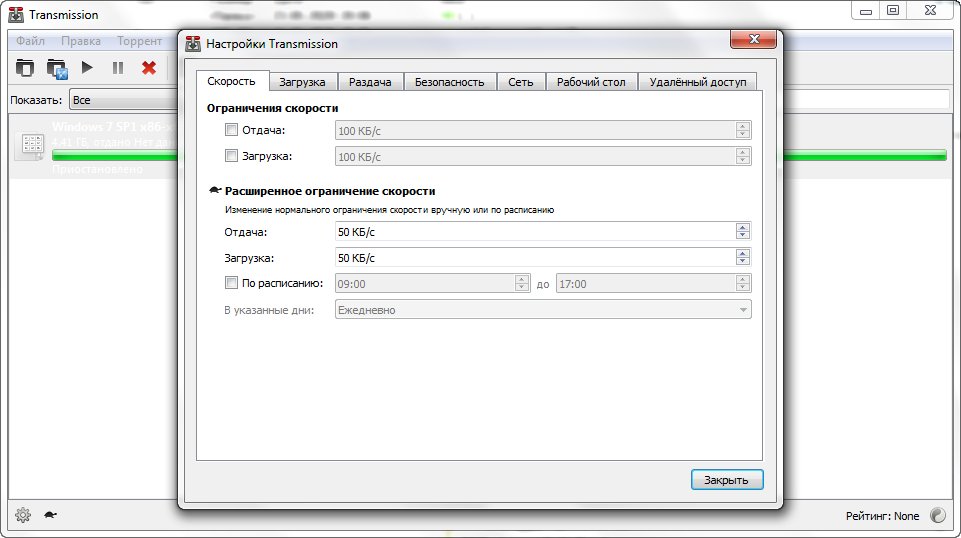The height and width of the screenshot is (538, 961).
Task: Switch to the Рабочий стол tab
Action: (x=591, y=81)
